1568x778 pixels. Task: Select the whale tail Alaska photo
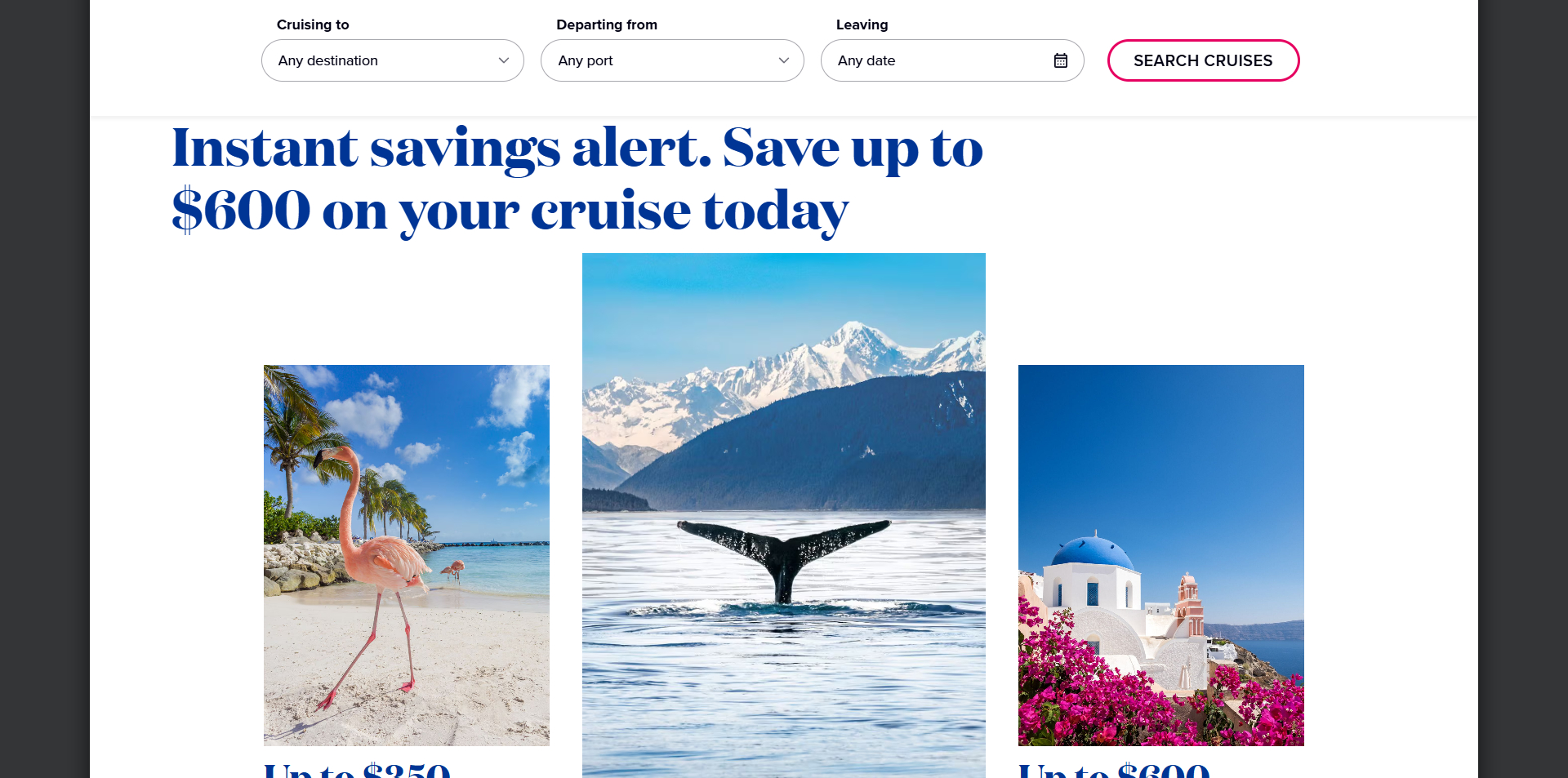pos(784,515)
